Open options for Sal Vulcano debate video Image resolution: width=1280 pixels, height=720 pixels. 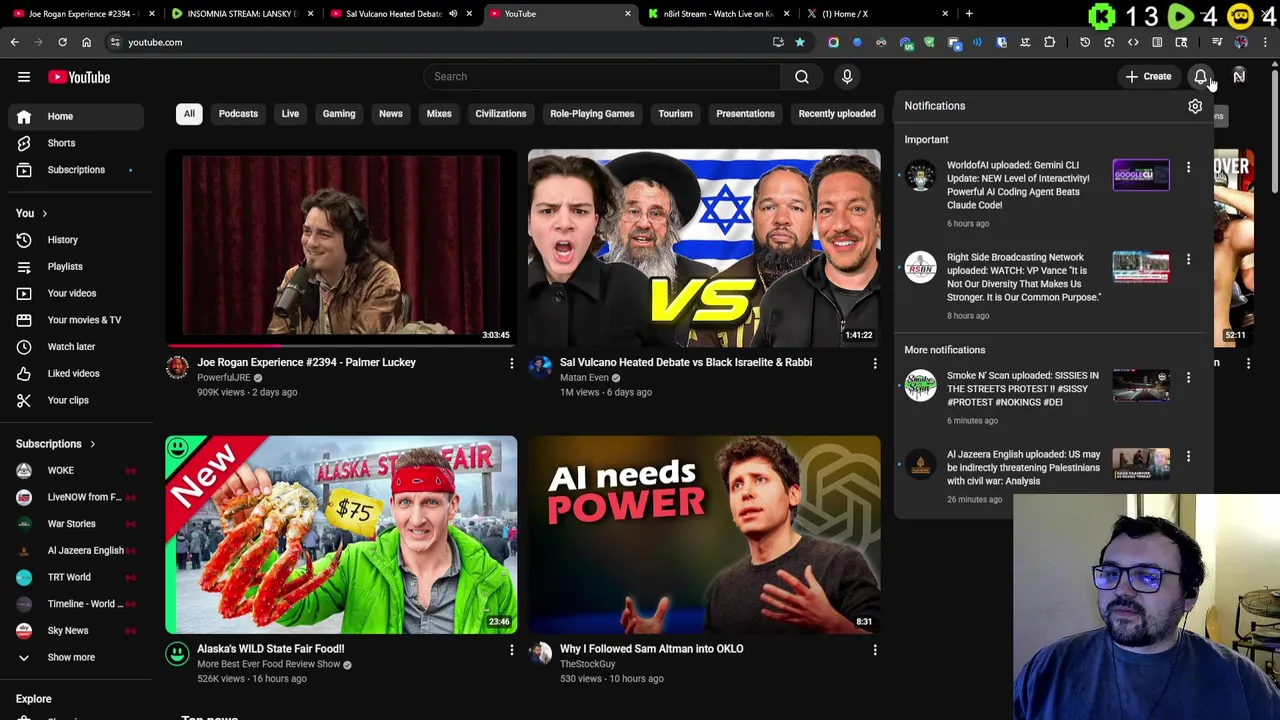pos(874,364)
